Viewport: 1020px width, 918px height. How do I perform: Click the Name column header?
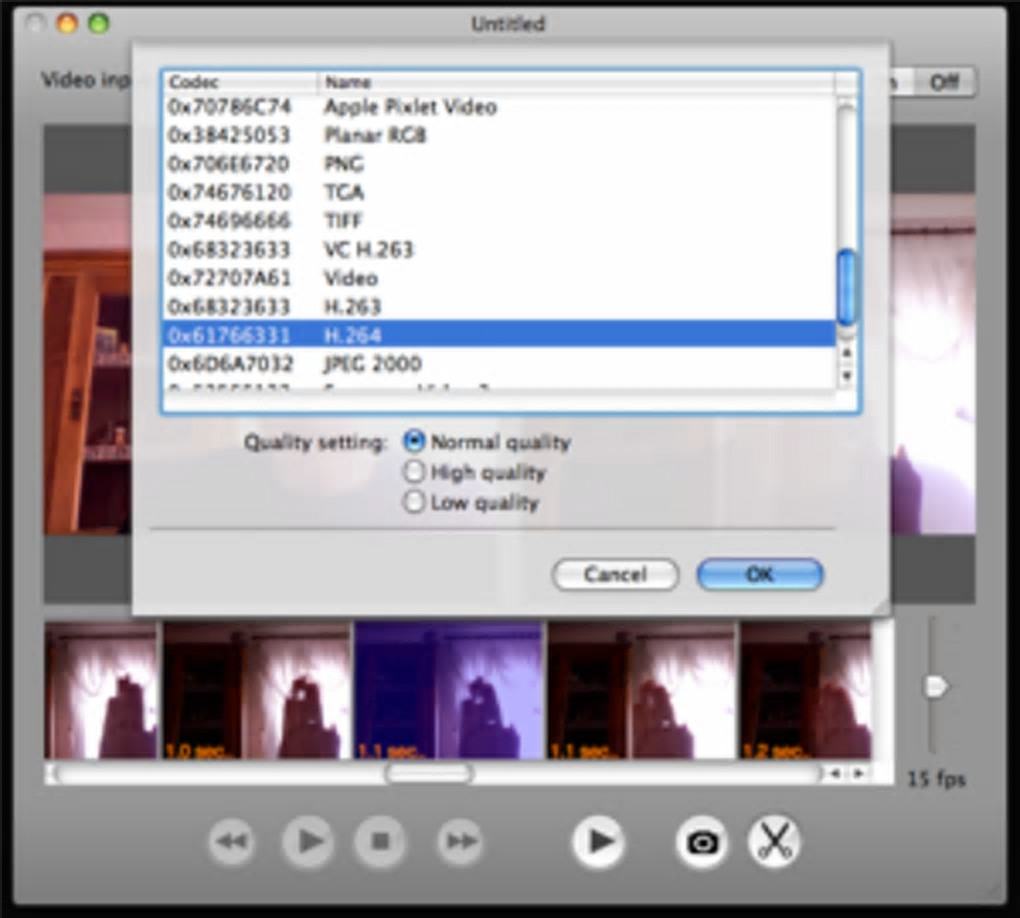click(577, 82)
